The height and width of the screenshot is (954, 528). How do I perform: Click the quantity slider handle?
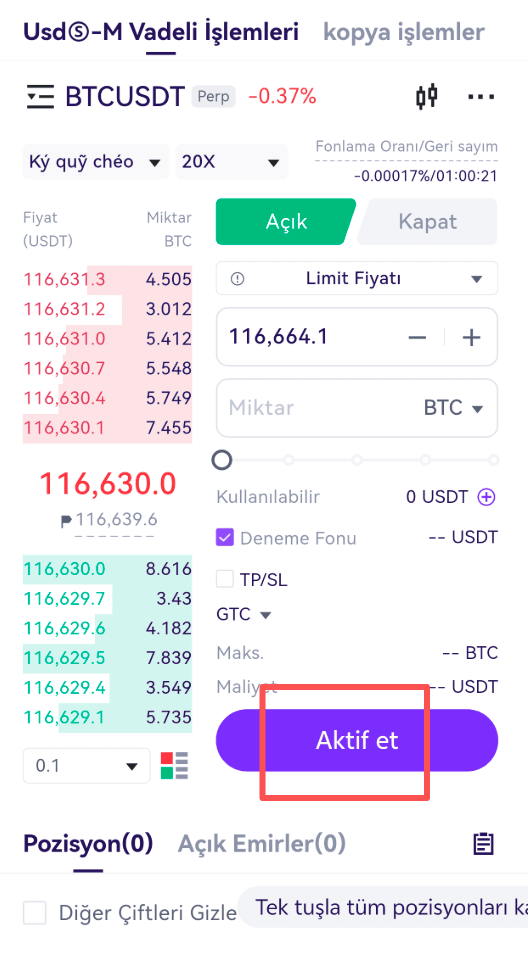coord(222,459)
